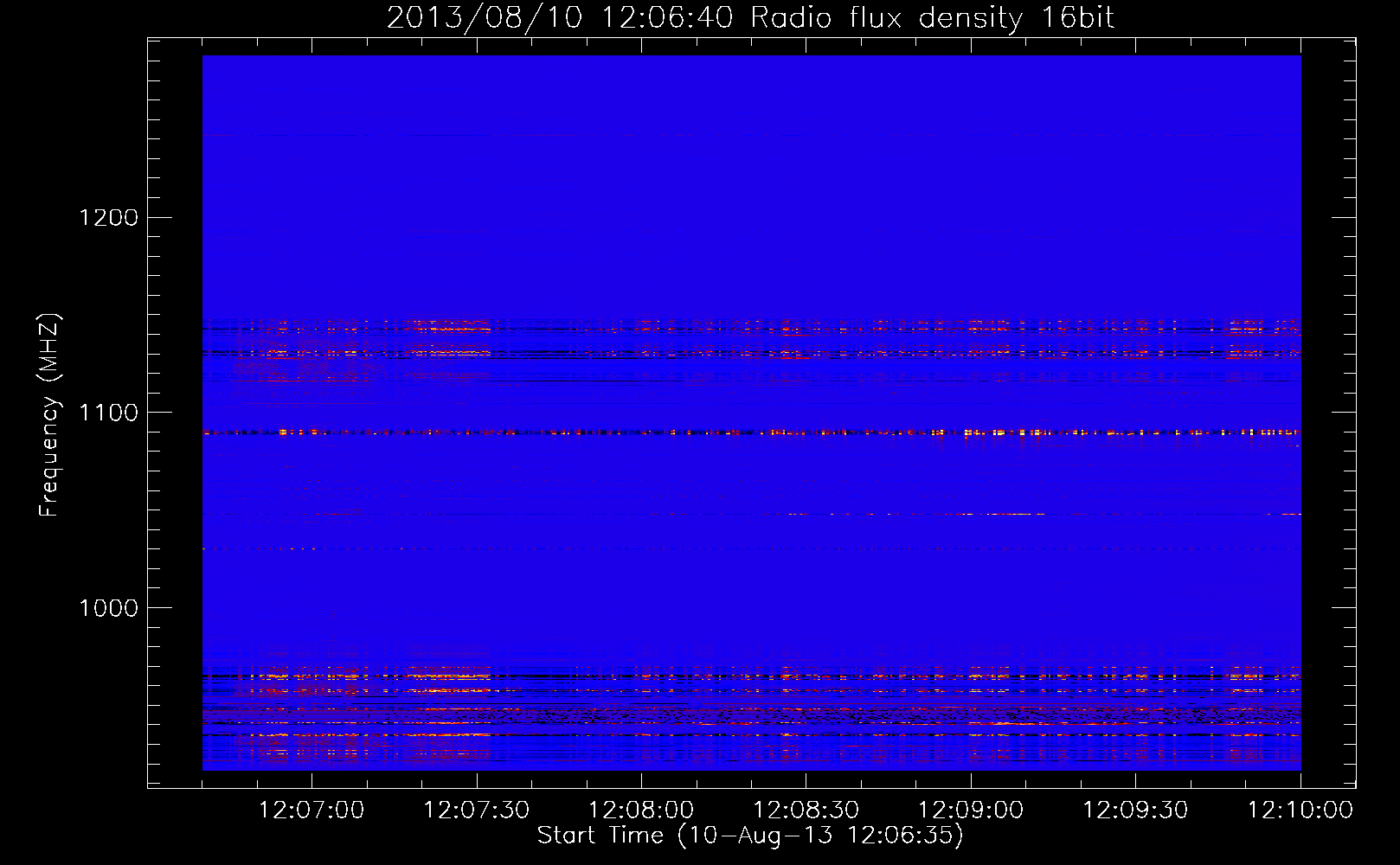Click the 1200 frequency tick label
This screenshot has width=1400, height=865.
(x=109, y=217)
